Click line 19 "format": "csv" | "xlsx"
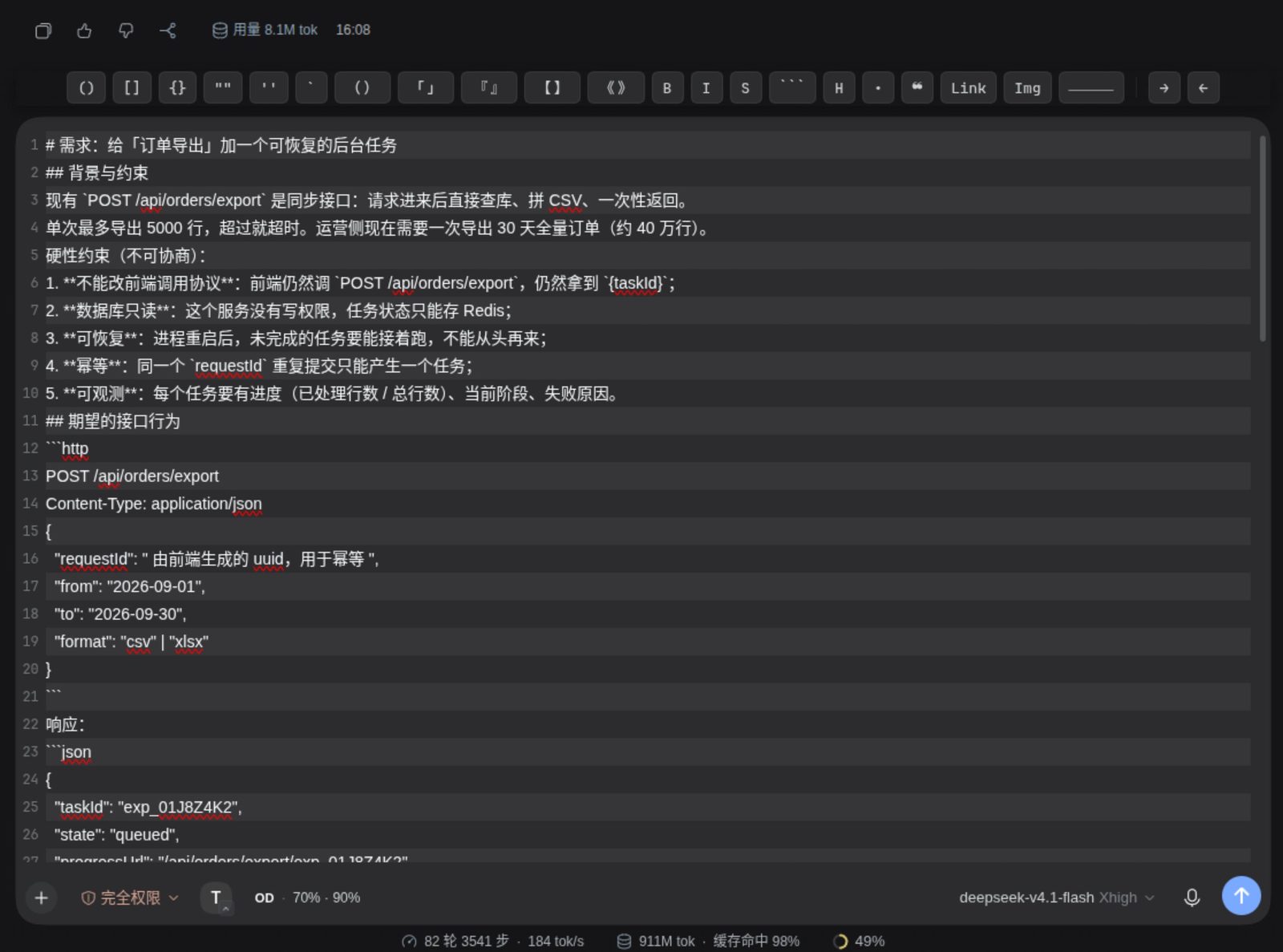Viewport: 1283px width, 952px height. (x=132, y=642)
